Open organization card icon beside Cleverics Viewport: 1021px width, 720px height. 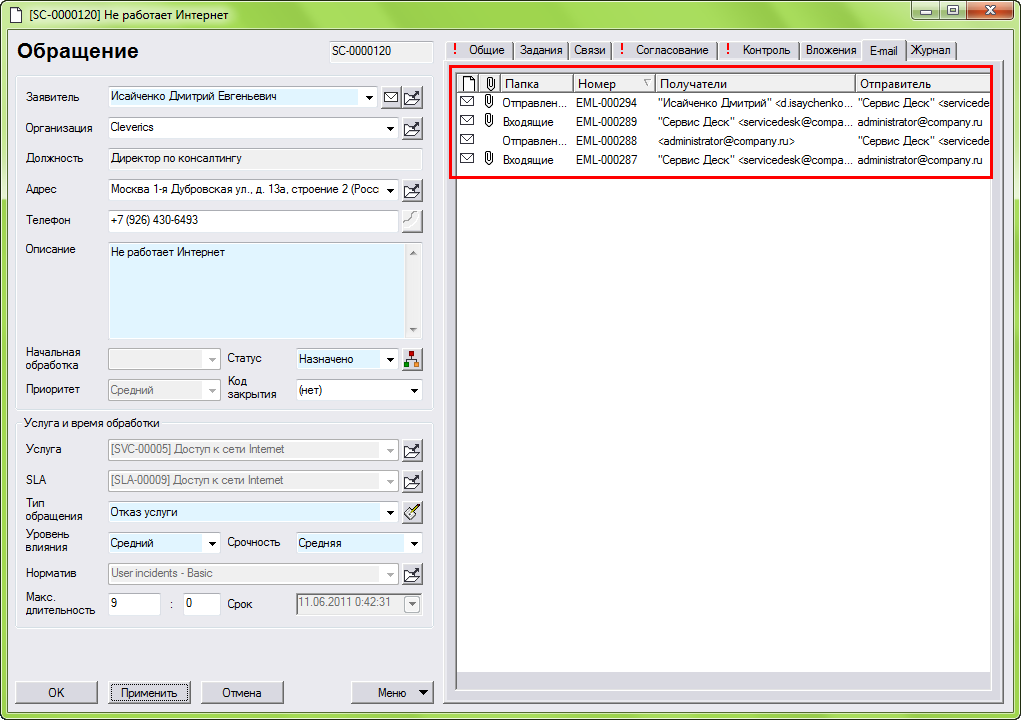(x=412, y=129)
